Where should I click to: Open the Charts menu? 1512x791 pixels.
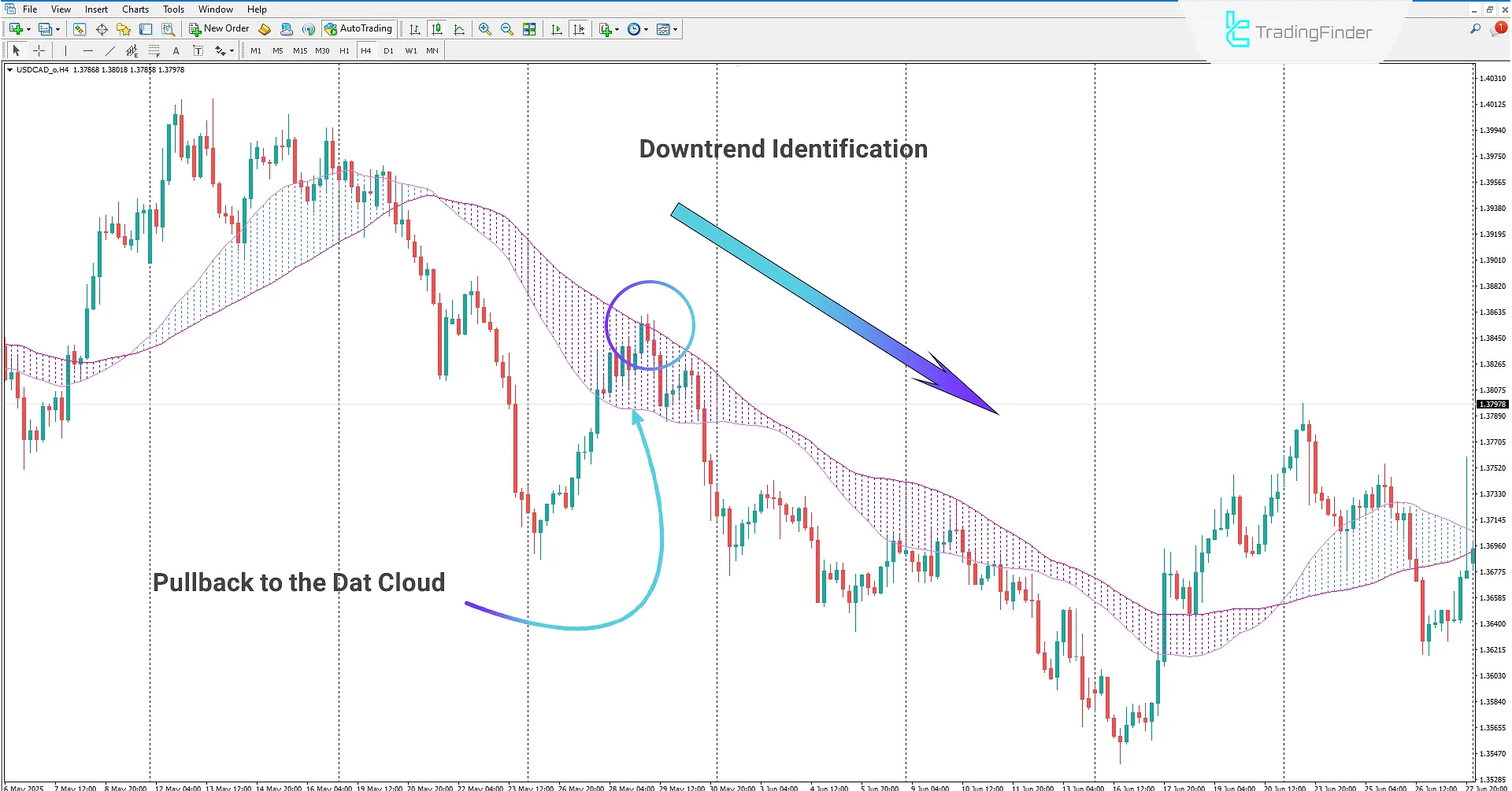pos(135,9)
